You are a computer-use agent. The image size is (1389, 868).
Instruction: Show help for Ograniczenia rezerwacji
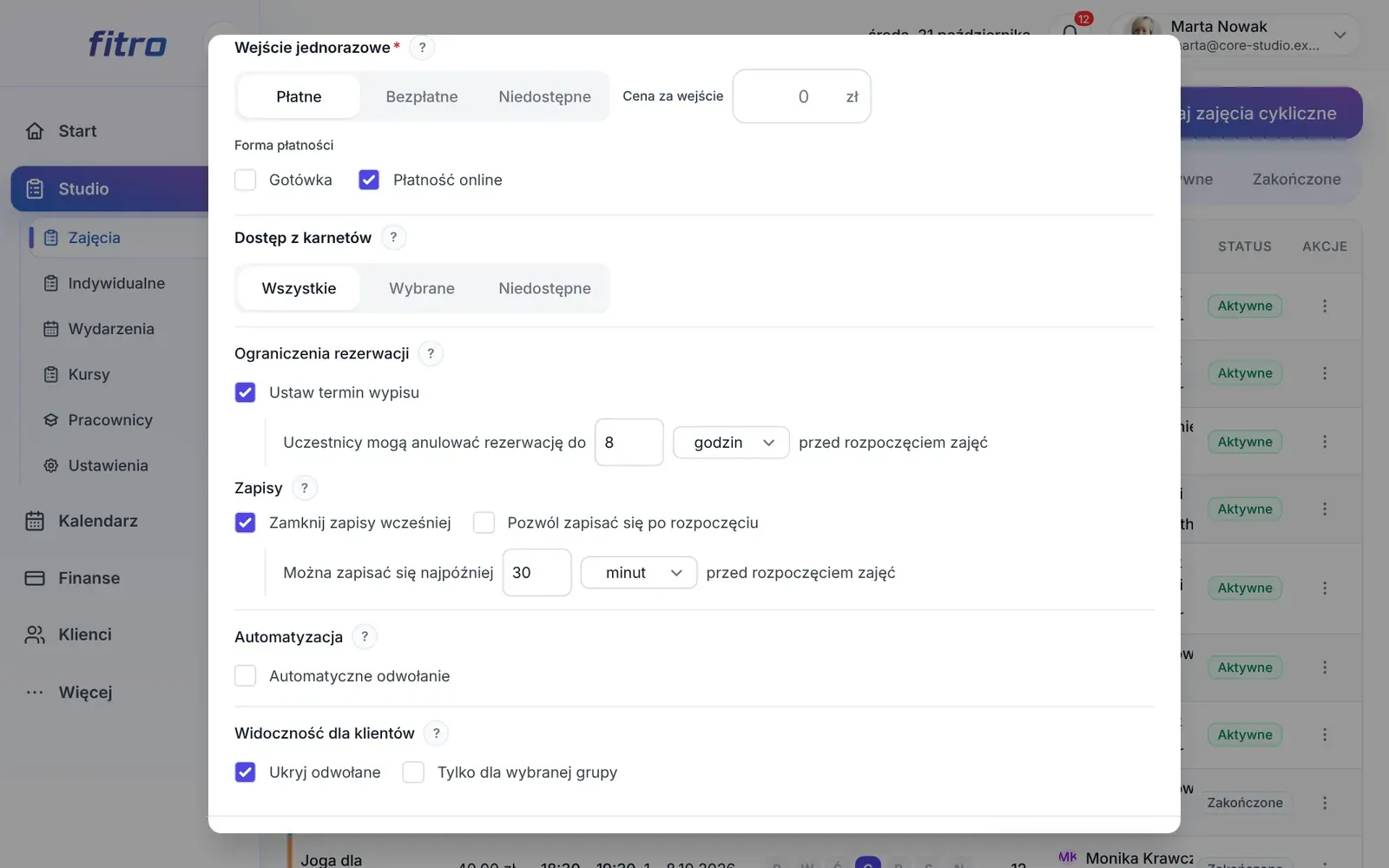click(x=431, y=353)
